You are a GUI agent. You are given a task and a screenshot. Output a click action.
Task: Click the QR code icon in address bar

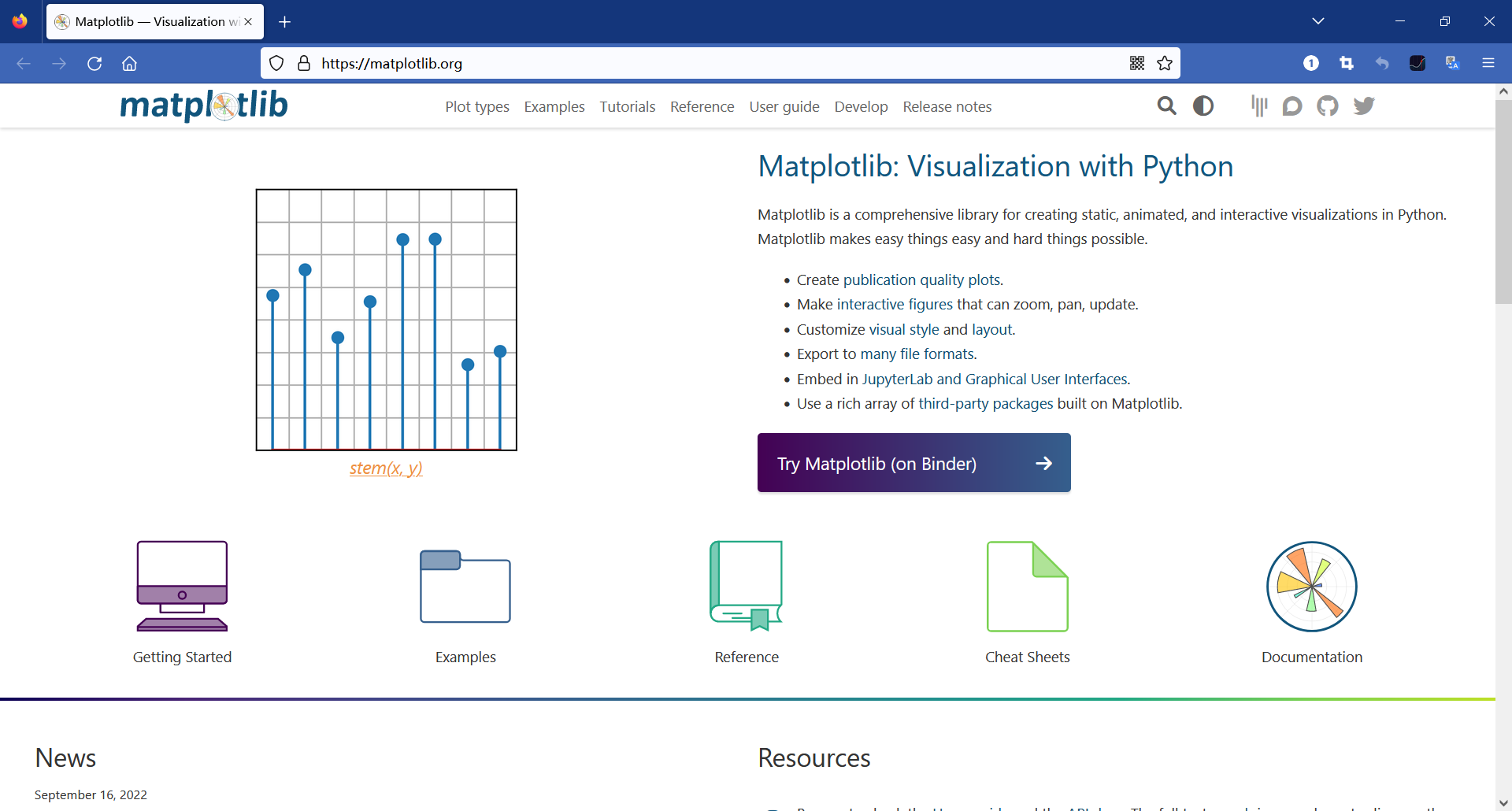pyautogui.click(x=1137, y=64)
